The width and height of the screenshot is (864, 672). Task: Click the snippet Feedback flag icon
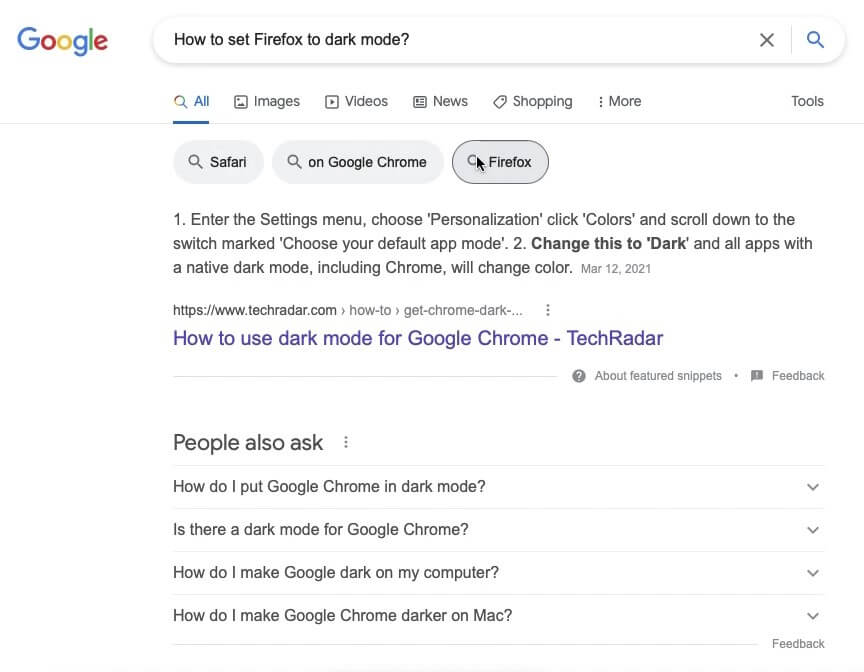coord(757,376)
